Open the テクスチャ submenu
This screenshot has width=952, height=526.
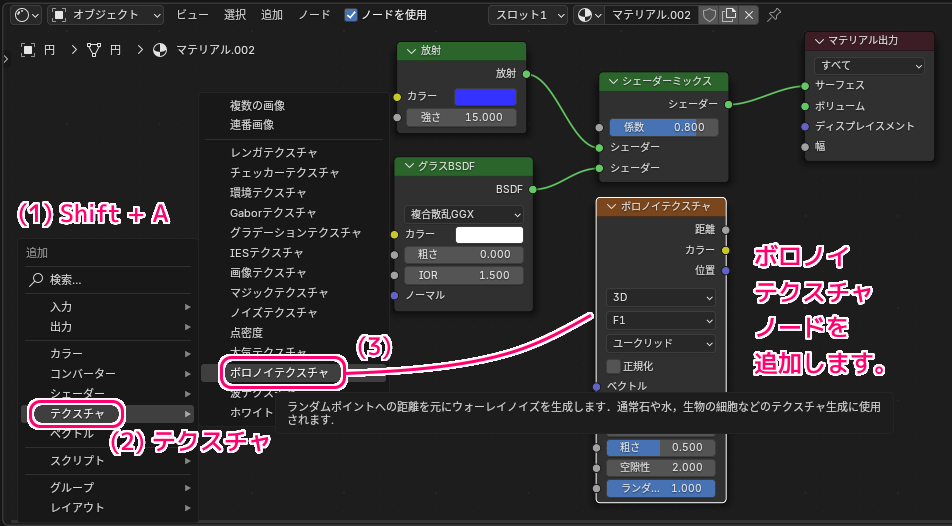click(108, 414)
